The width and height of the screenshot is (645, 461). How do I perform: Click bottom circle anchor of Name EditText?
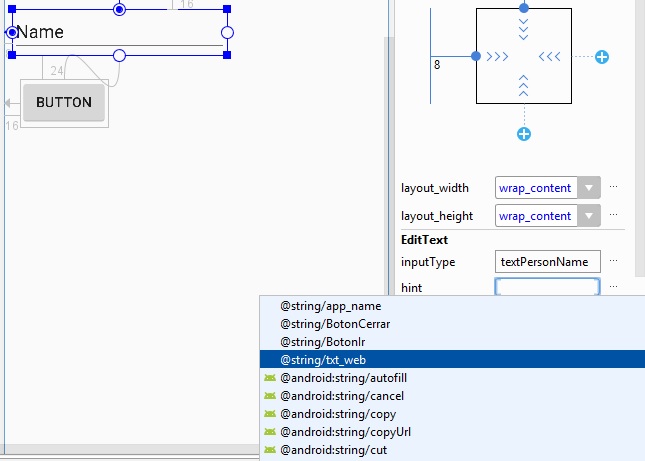120,55
